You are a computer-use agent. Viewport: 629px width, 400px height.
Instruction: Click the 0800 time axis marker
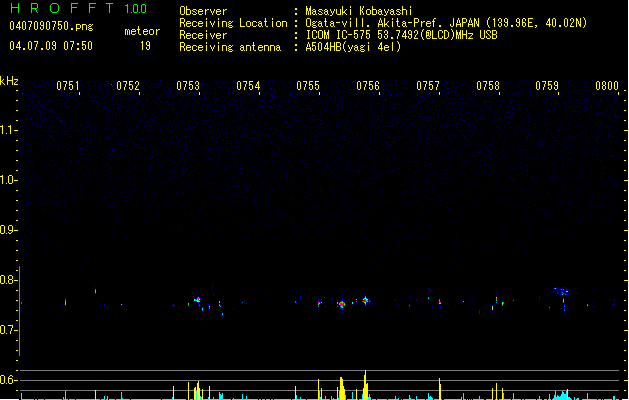tap(607, 85)
